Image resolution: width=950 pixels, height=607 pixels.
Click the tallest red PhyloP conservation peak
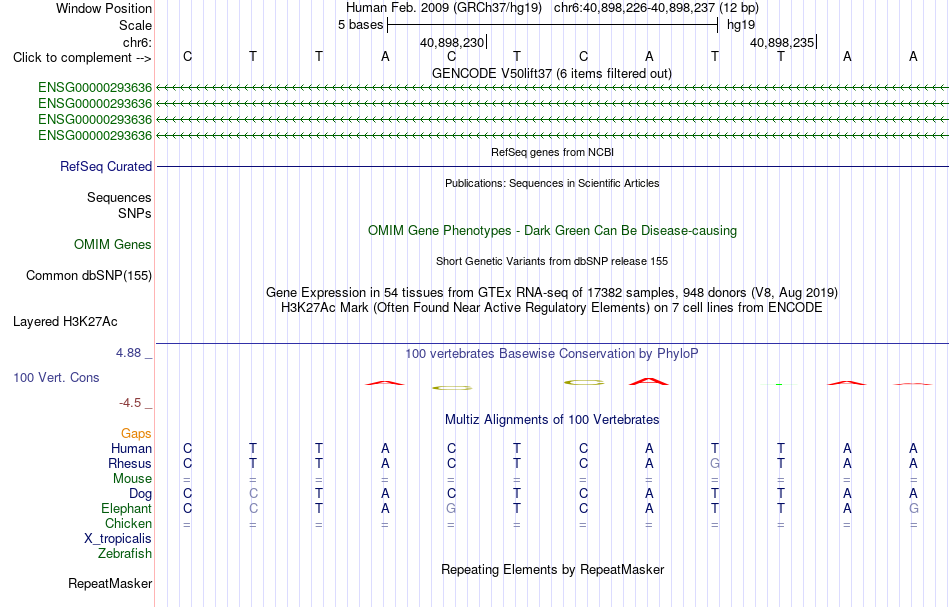[649, 381]
